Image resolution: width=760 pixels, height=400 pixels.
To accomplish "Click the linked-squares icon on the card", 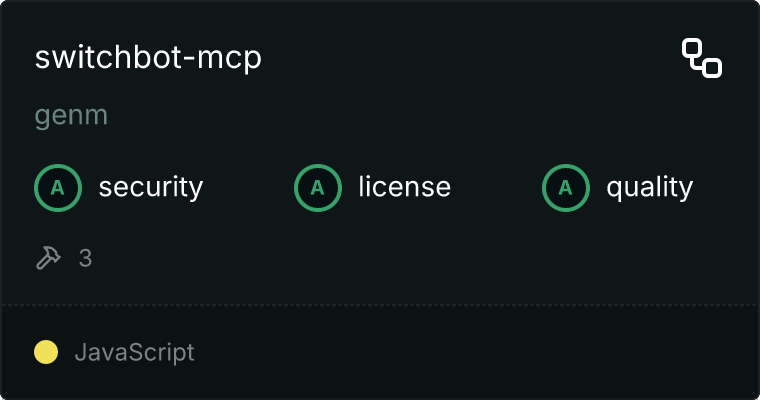I will (702, 58).
